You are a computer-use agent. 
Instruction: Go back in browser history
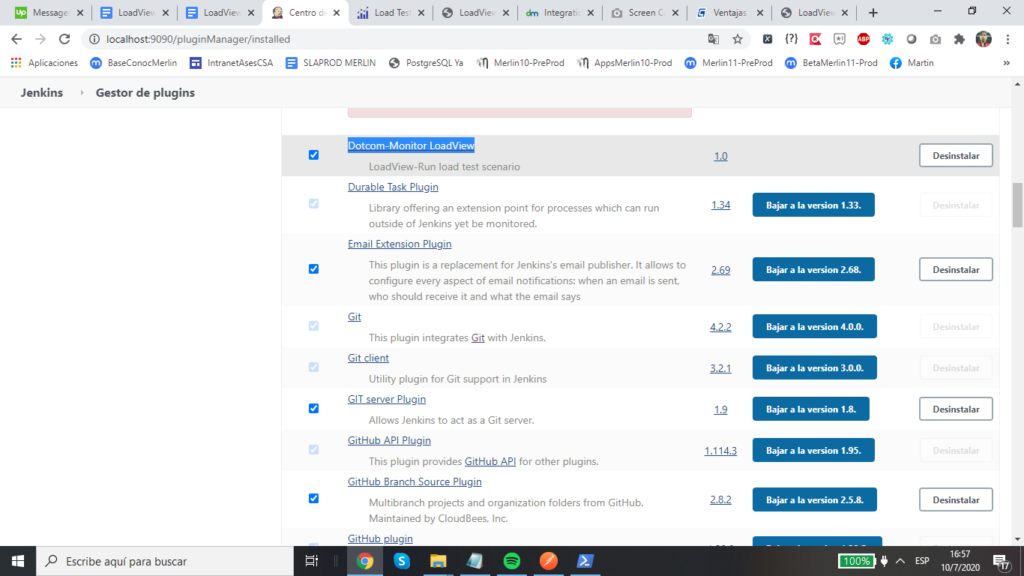coord(16,39)
